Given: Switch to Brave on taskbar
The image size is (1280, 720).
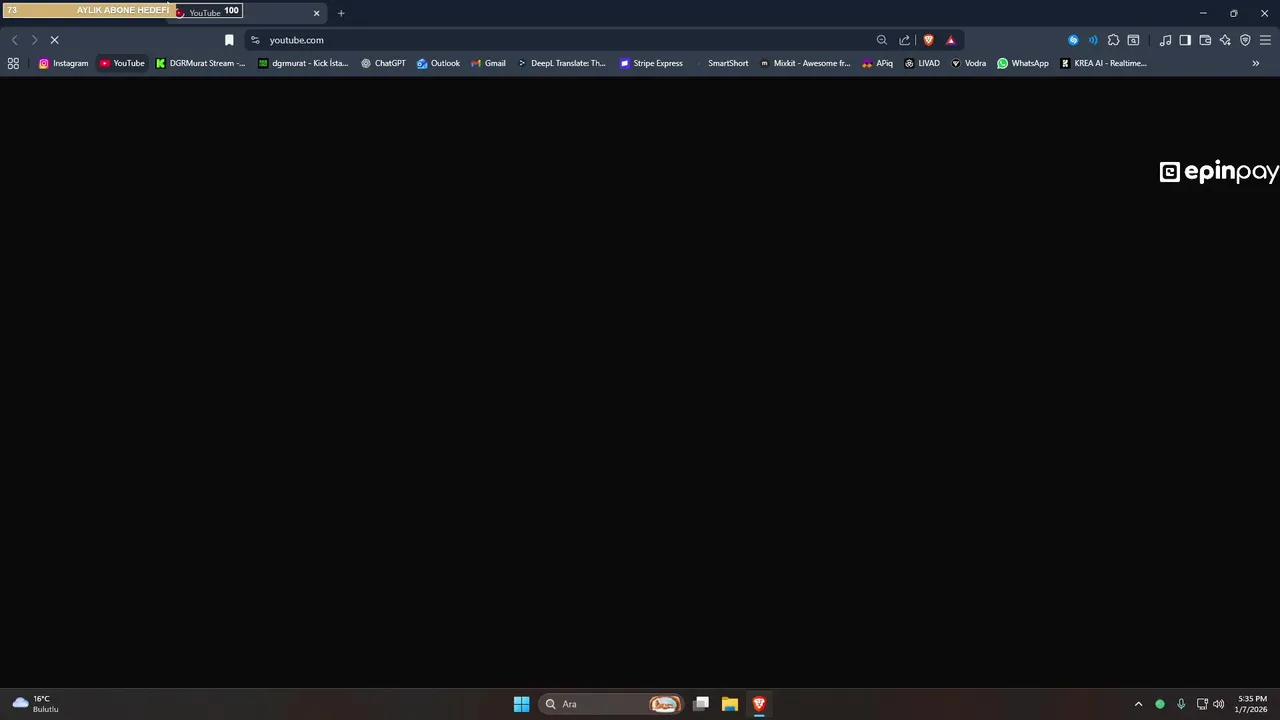Looking at the screenshot, I should [759, 704].
